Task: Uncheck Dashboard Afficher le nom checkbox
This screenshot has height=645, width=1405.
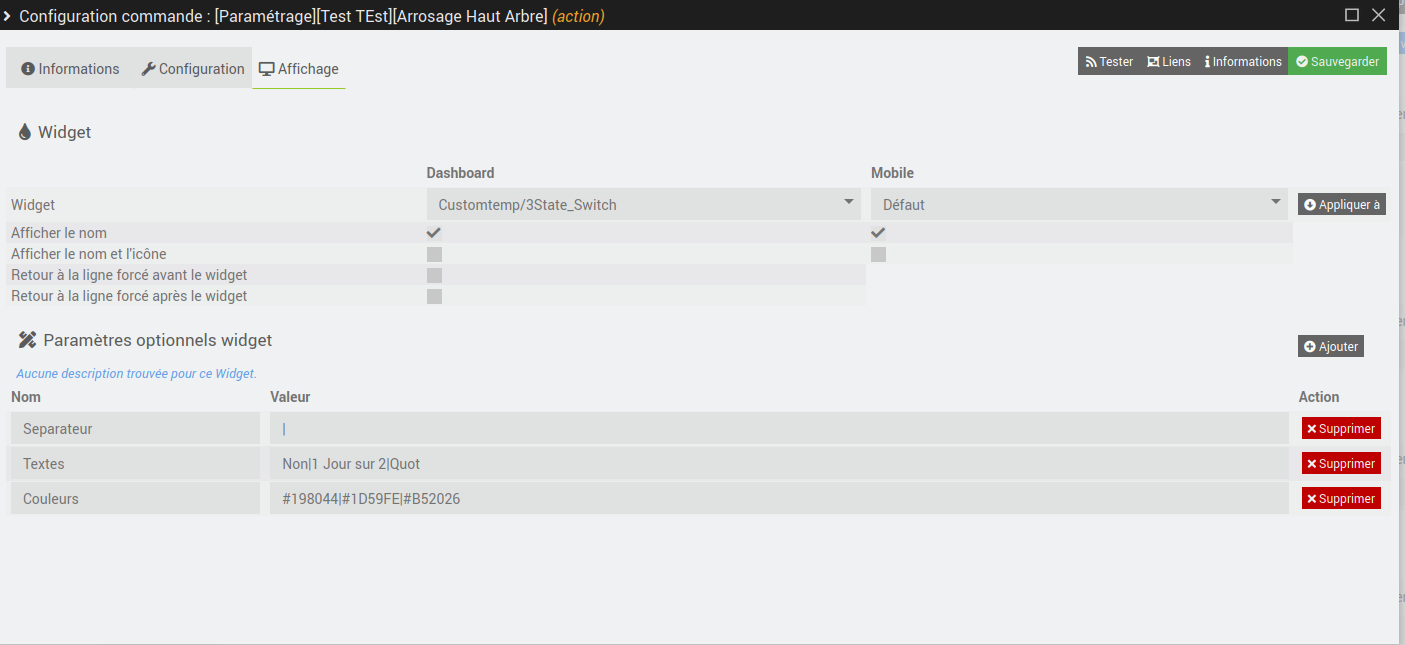Action: tap(434, 232)
